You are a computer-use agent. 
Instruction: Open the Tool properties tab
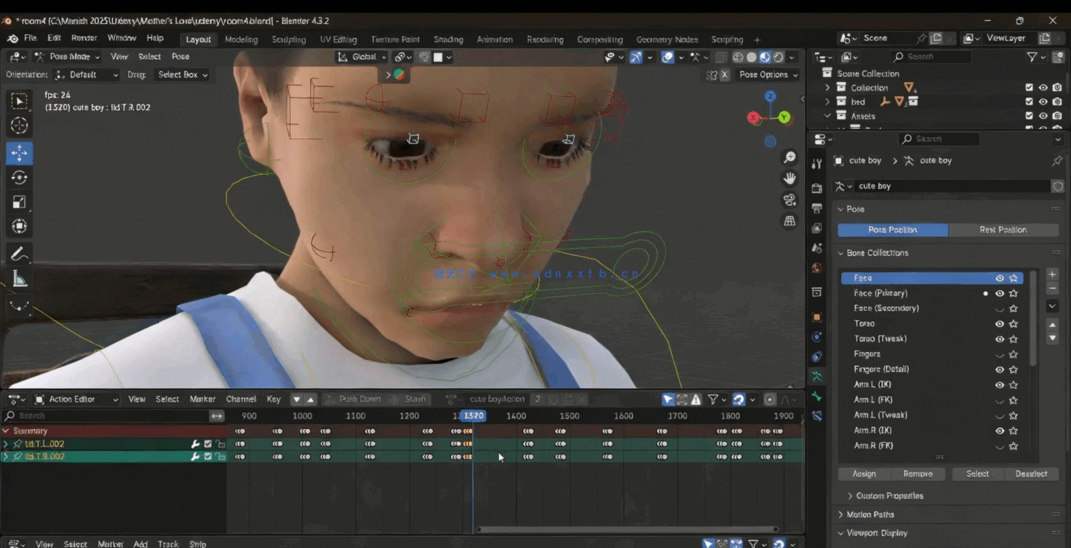[x=817, y=164]
